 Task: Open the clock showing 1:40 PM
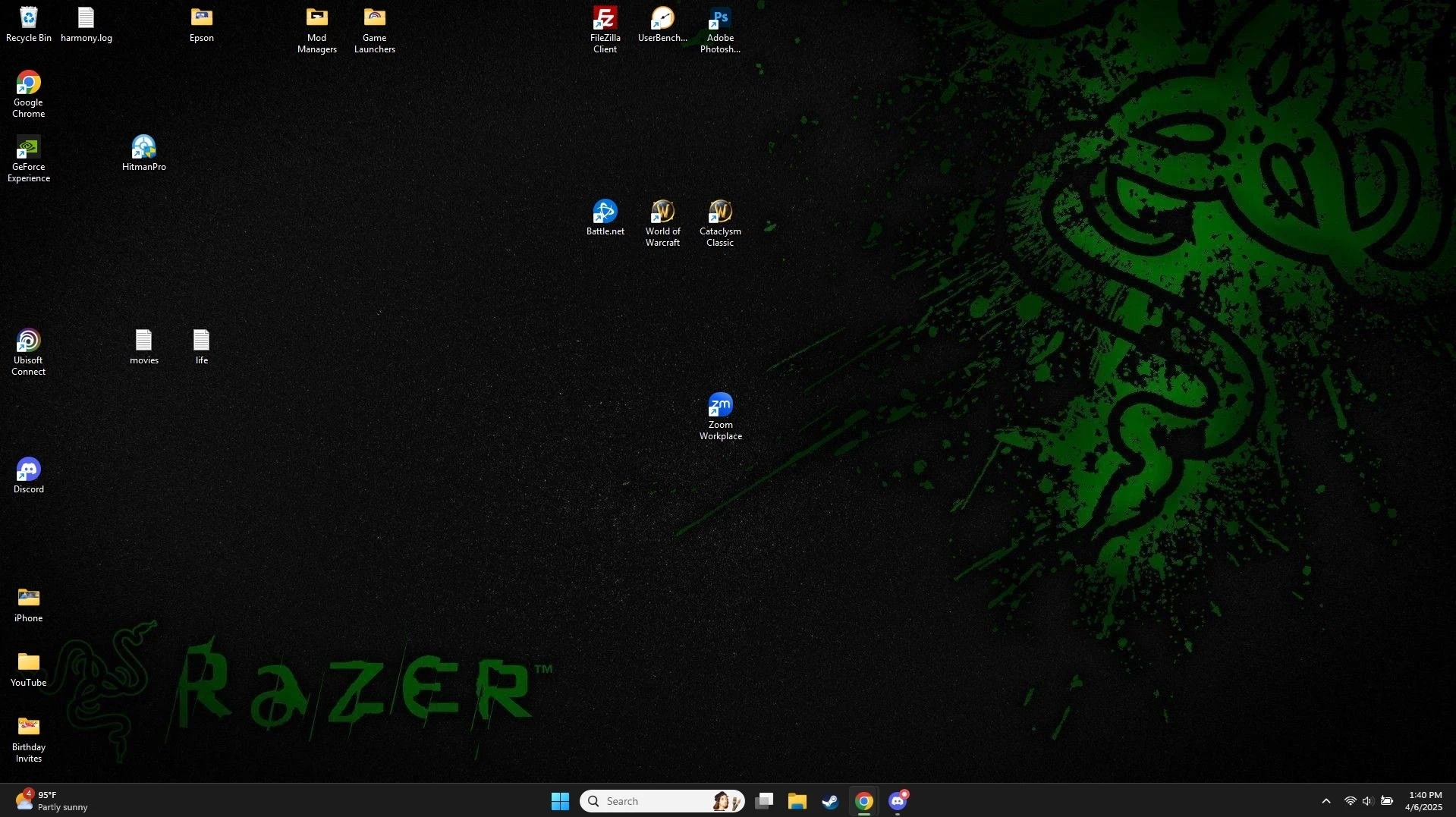[x=1425, y=801]
